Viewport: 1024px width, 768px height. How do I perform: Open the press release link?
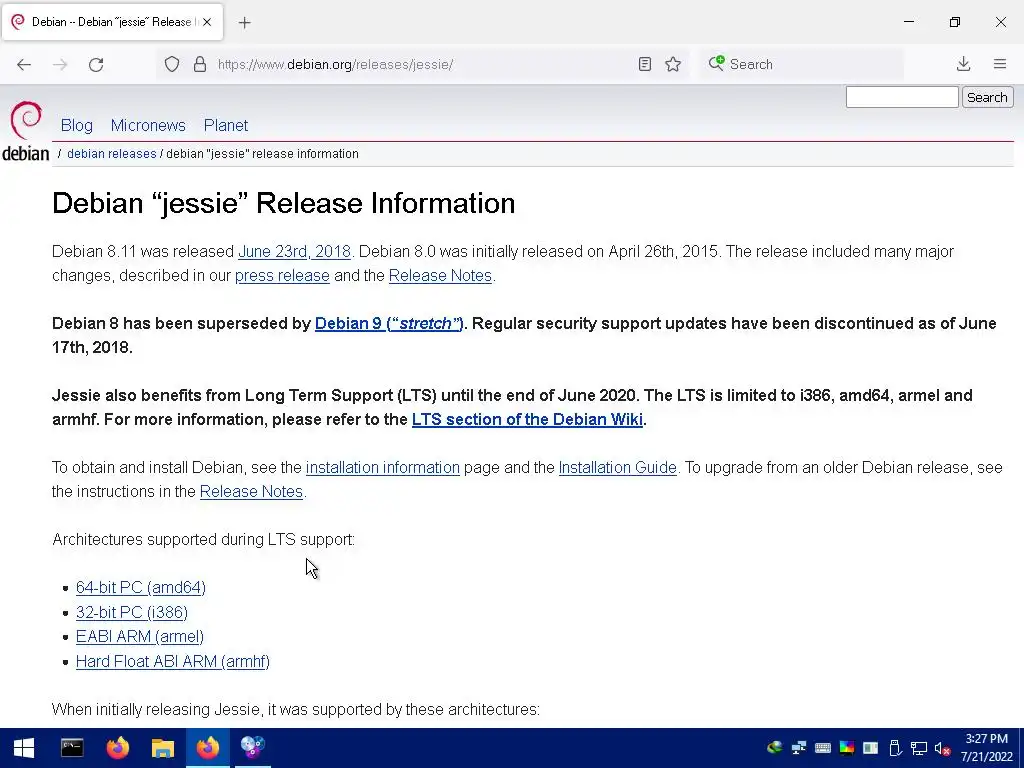click(x=282, y=276)
